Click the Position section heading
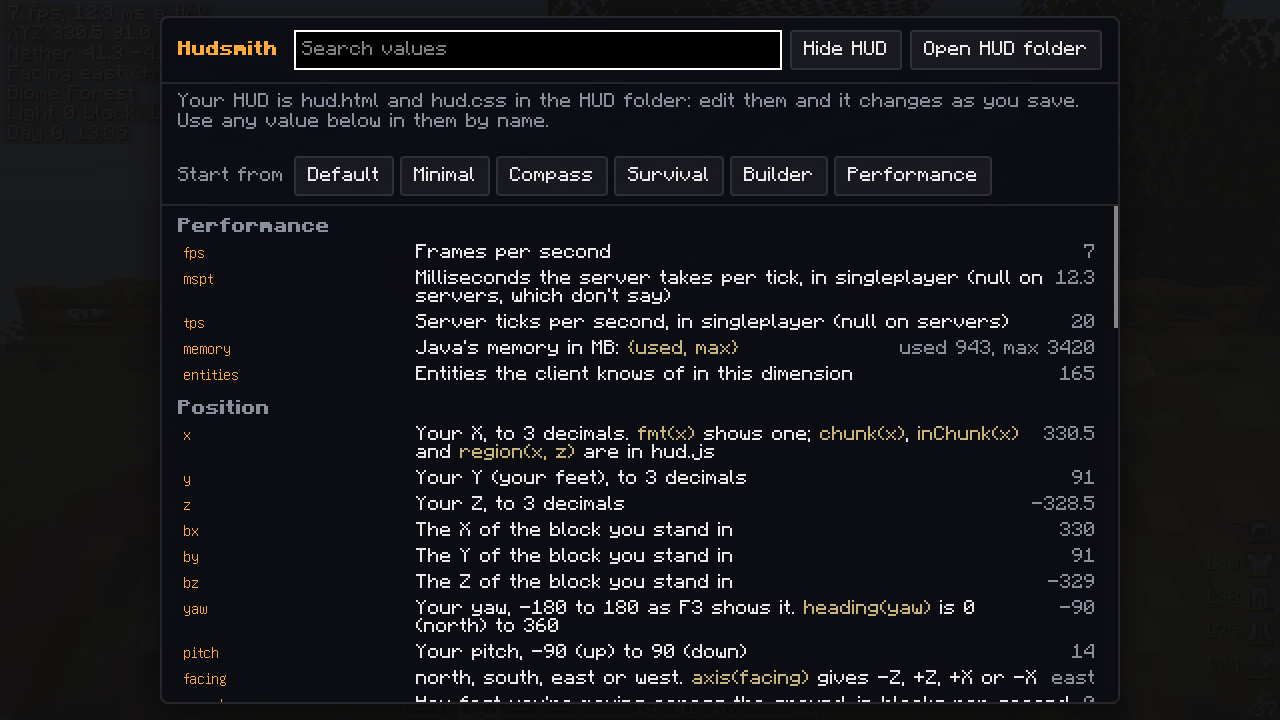The image size is (1280, 720). 223,408
